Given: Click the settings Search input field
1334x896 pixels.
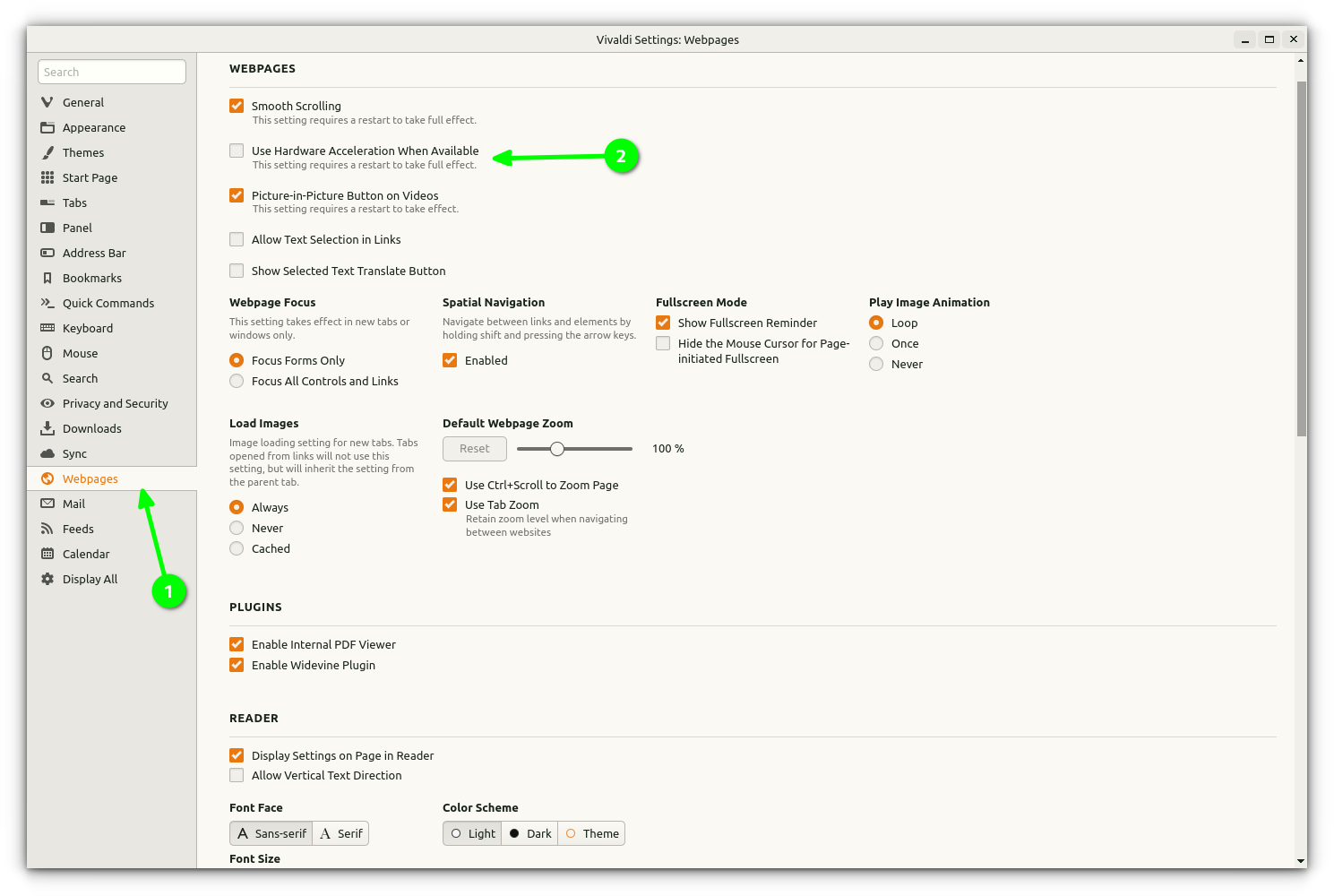Looking at the screenshot, I should point(112,72).
